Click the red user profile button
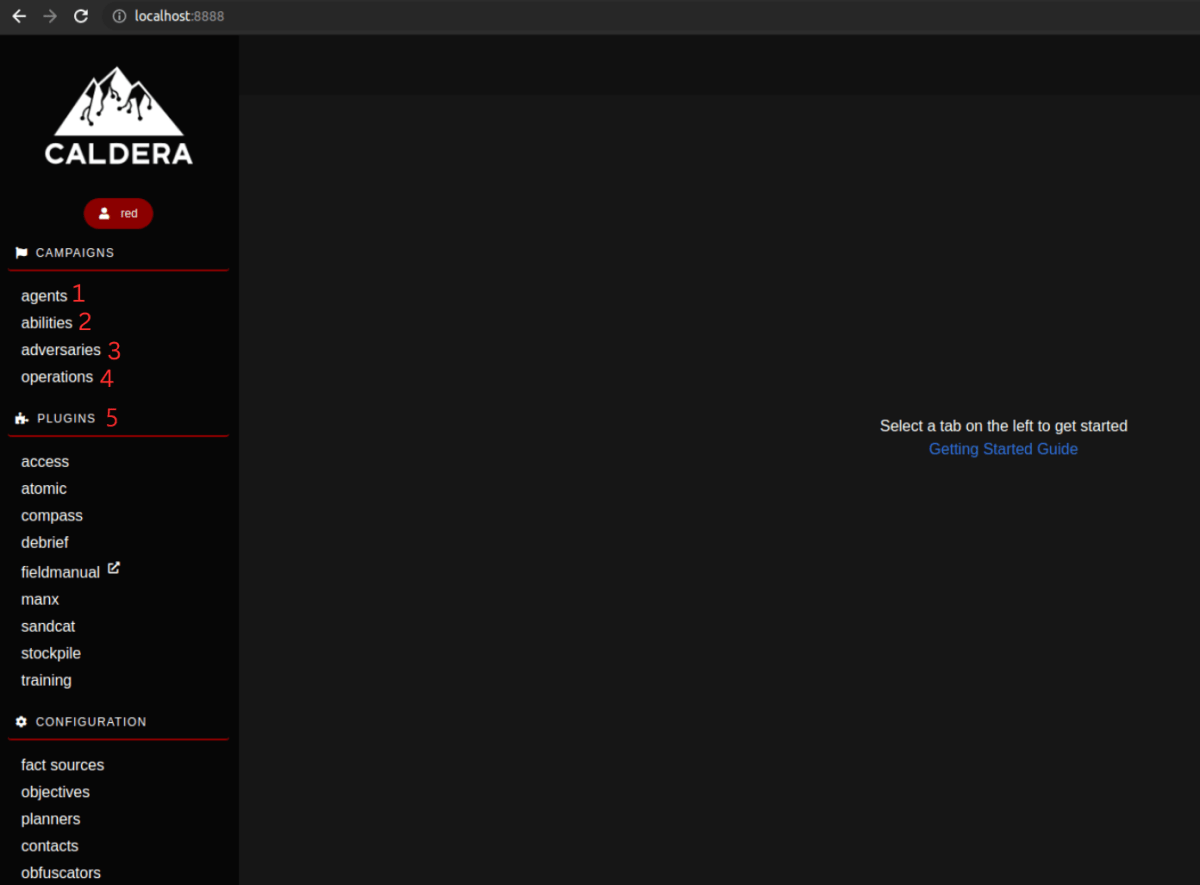This screenshot has width=1200, height=885. click(x=118, y=213)
